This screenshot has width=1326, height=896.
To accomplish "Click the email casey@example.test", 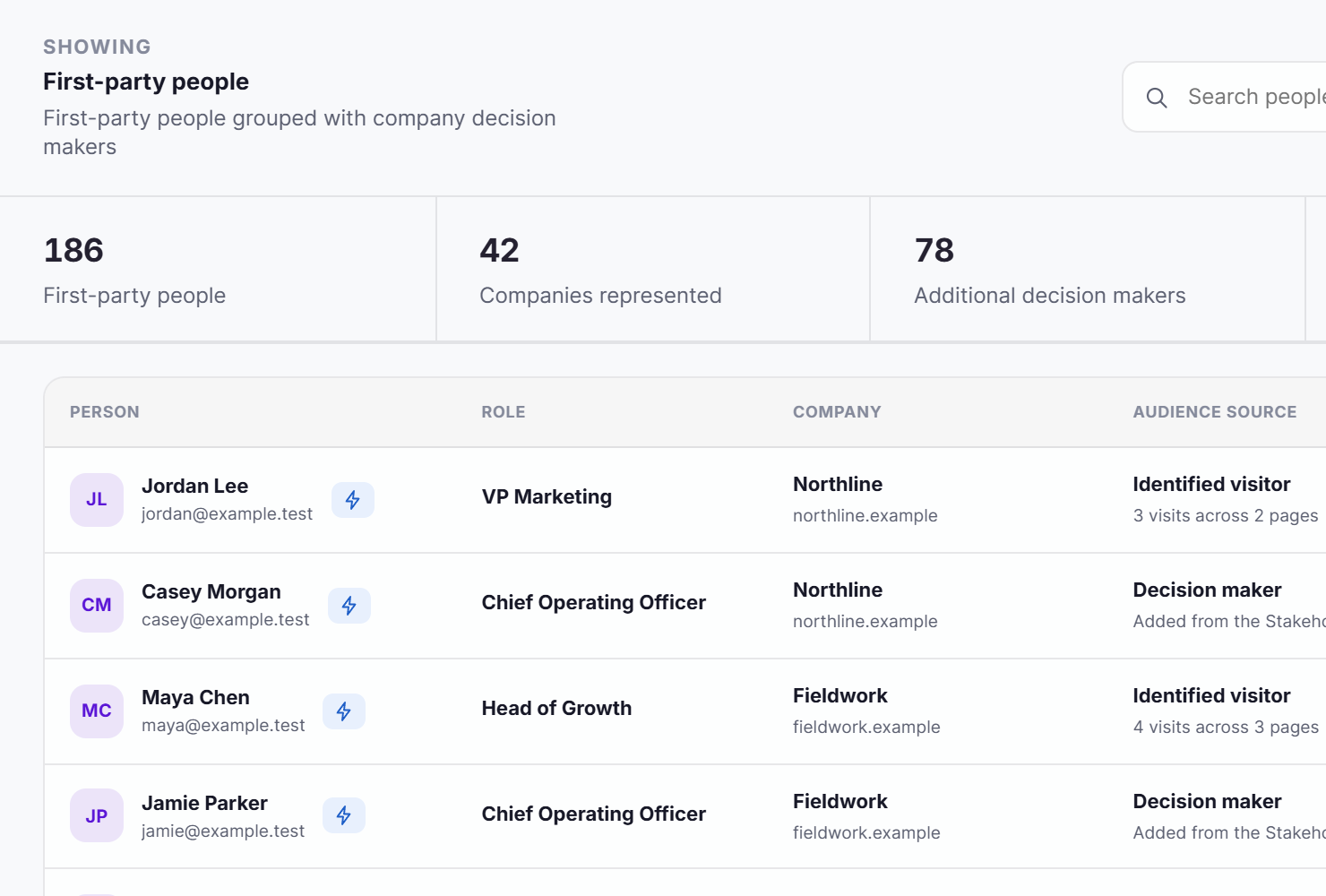I will click(226, 620).
